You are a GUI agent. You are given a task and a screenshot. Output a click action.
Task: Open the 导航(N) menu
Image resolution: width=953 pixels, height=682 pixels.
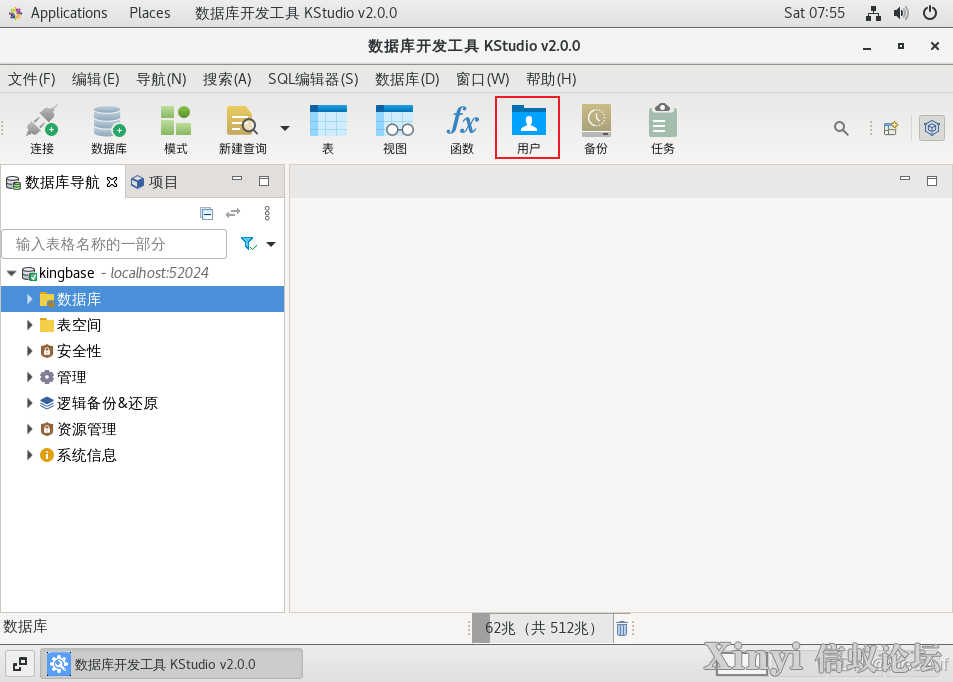161,79
